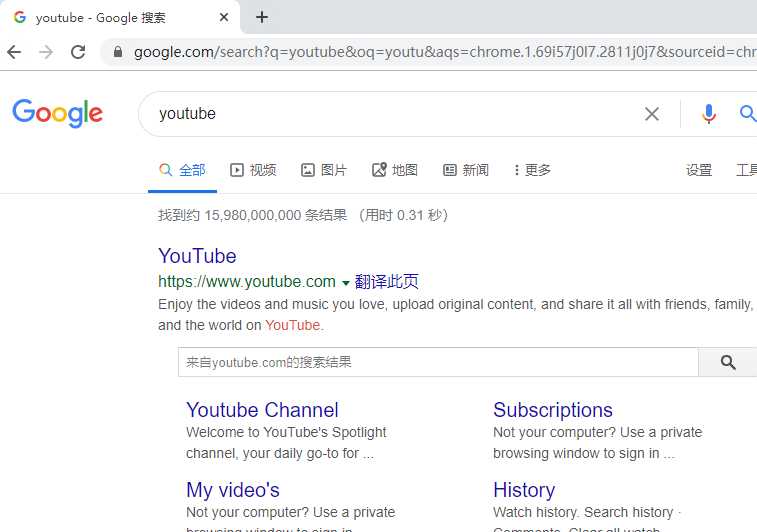Click the blue magnifier search icon
Image resolution: width=757 pixels, height=532 pixels.
tap(747, 114)
